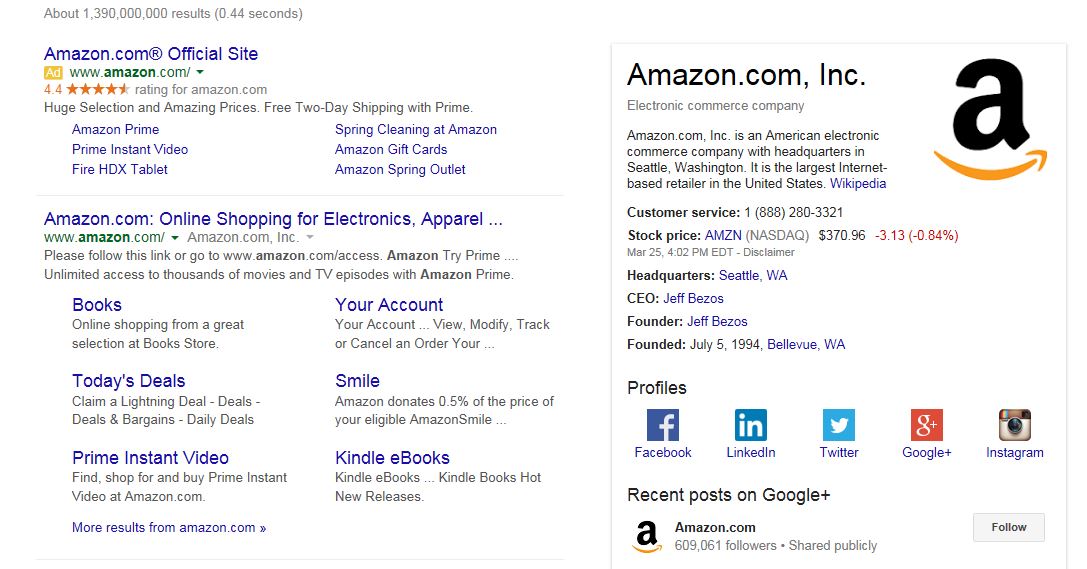Screen dimensions: 1087x569
Task: Click the large Amazon logo image
Action: 991,119
